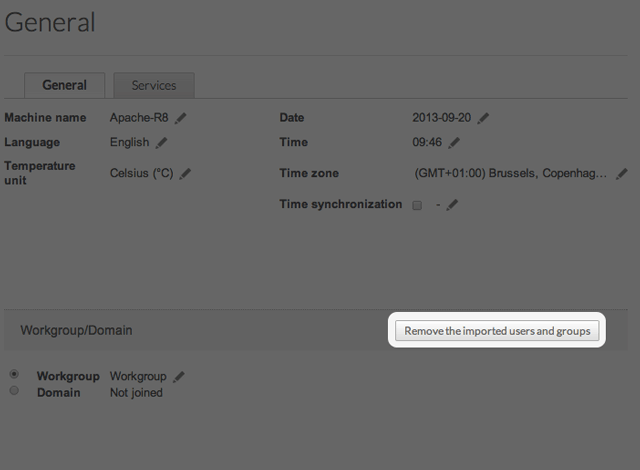The image size is (640, 470).
Task: Edit the Machine name with pencil icon
Action: [181, 118]
